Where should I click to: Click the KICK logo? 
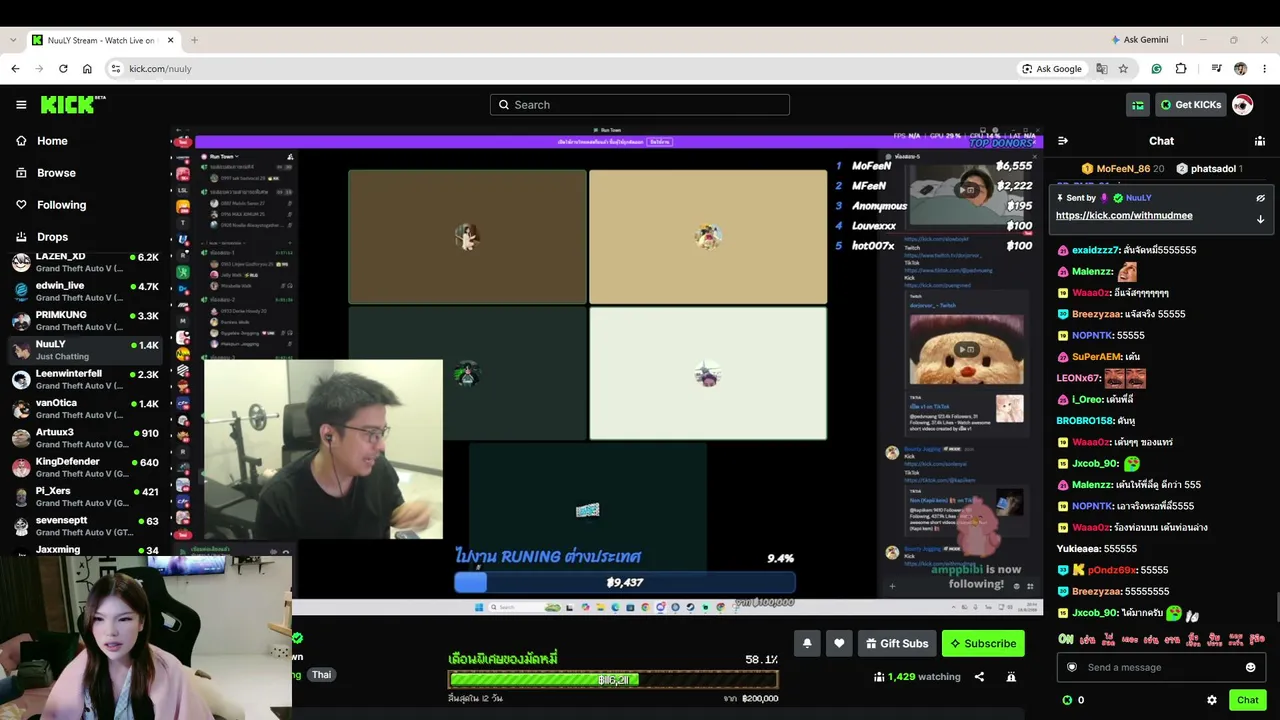click(x=72, y=104)
